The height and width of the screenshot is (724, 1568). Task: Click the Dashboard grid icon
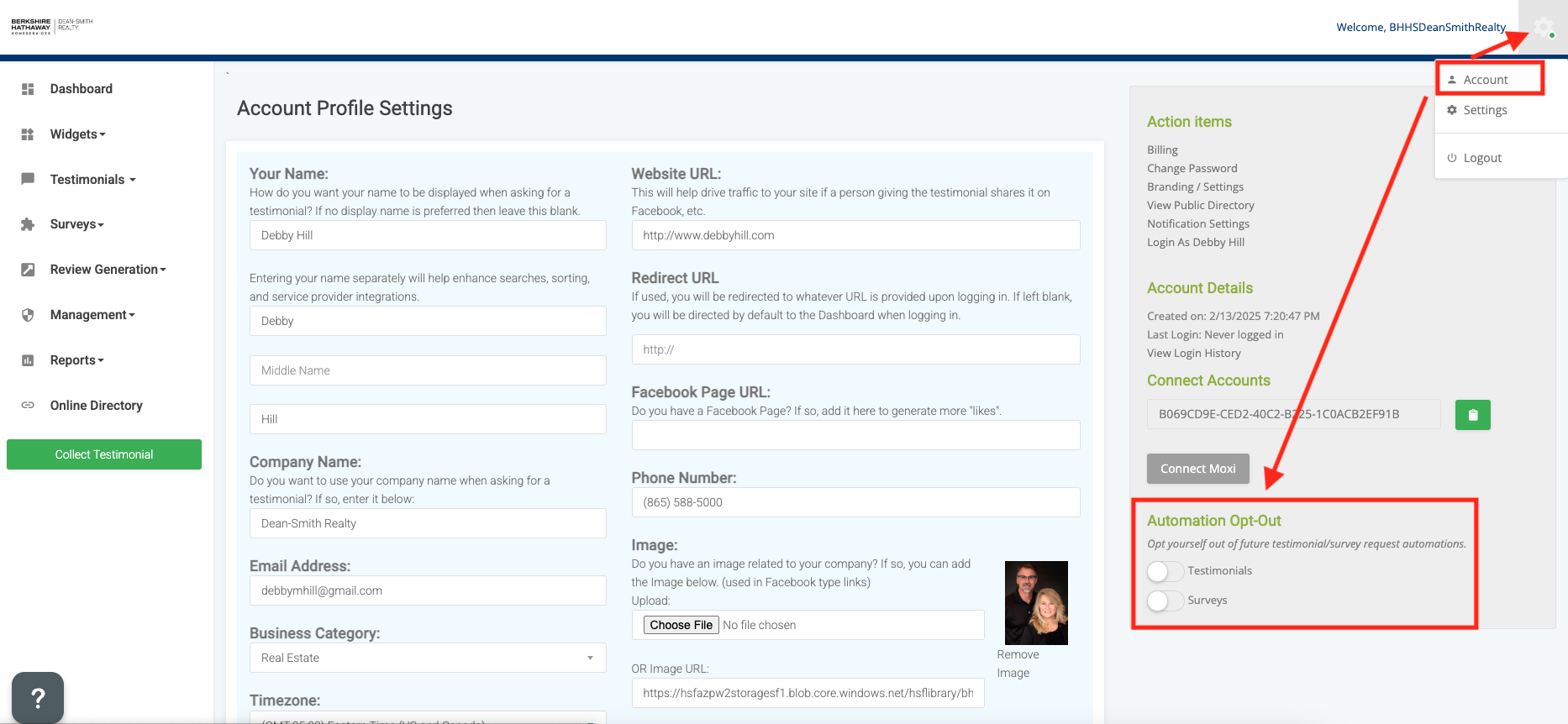(28, 89)
